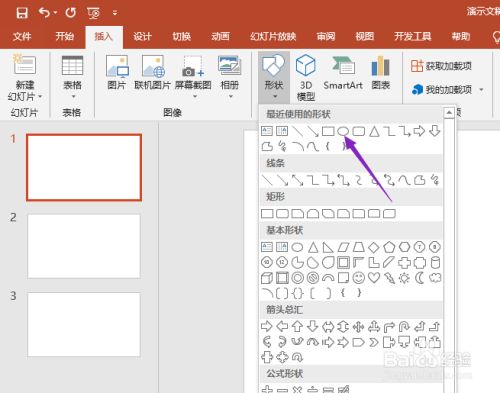Open the 文件 tab
This screenshot has height=393, width=500.
tap(22, 36)
